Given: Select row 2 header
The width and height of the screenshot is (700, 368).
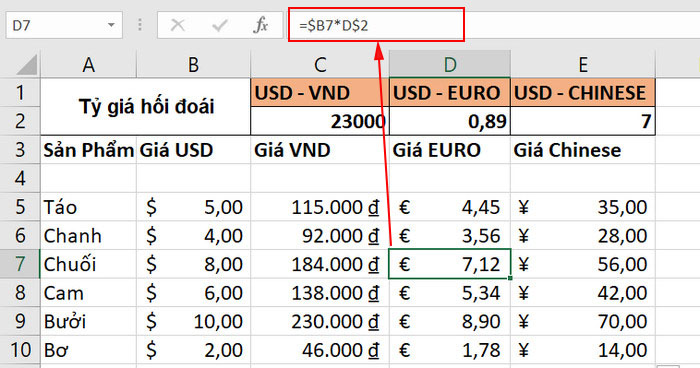Looking at the screenshot, I should [20, 121].
